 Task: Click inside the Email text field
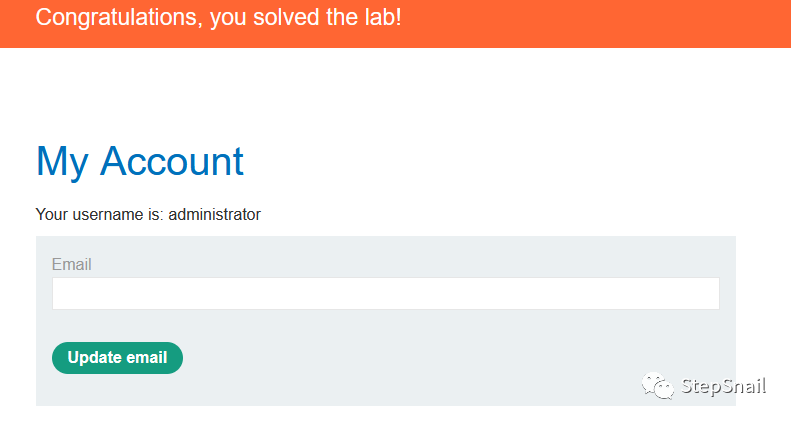coord(385,294)
